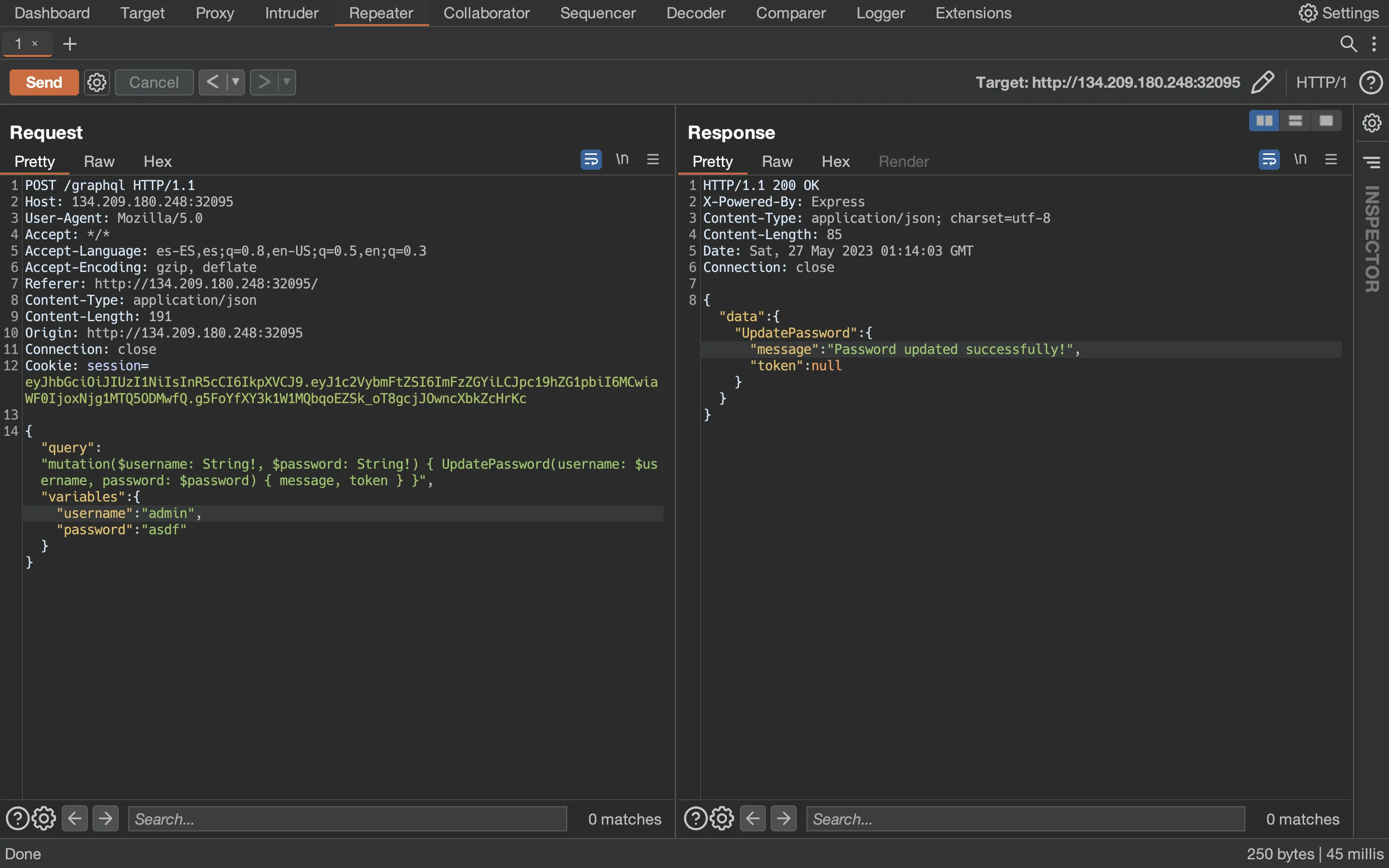Toggle word wrap in Request panel

[591, 159]
